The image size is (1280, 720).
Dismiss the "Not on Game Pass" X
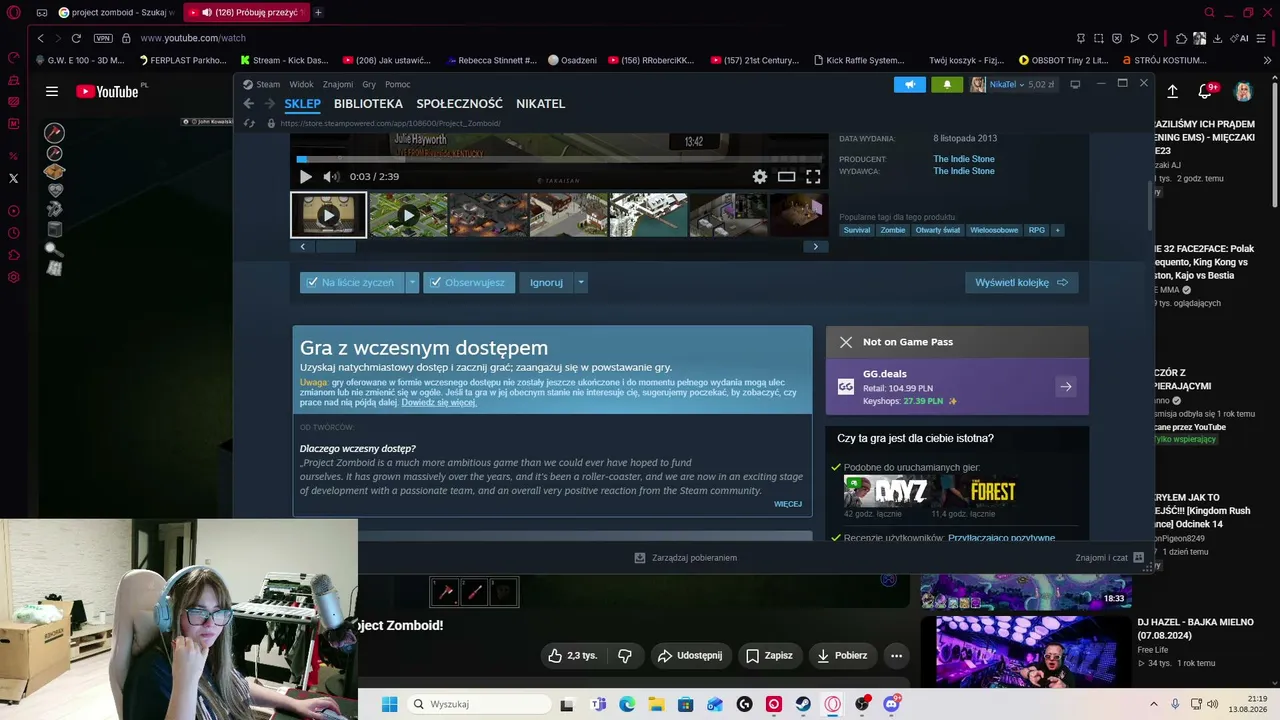pyautogui.click(x=846, y=342)
